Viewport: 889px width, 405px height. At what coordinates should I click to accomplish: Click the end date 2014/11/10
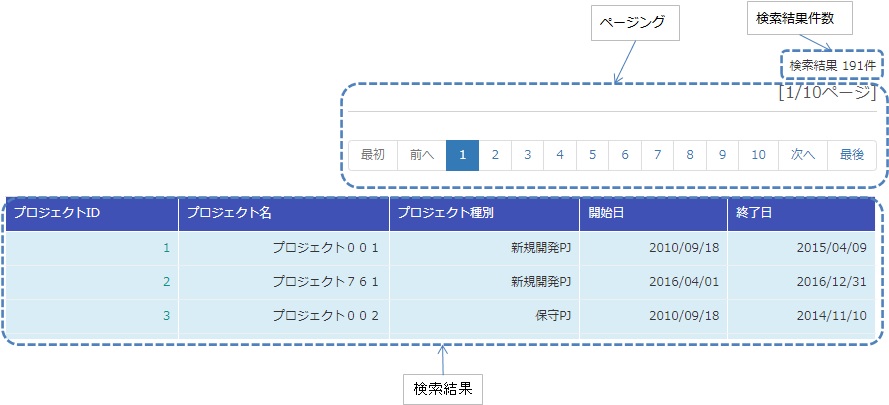tap(832, 316)
